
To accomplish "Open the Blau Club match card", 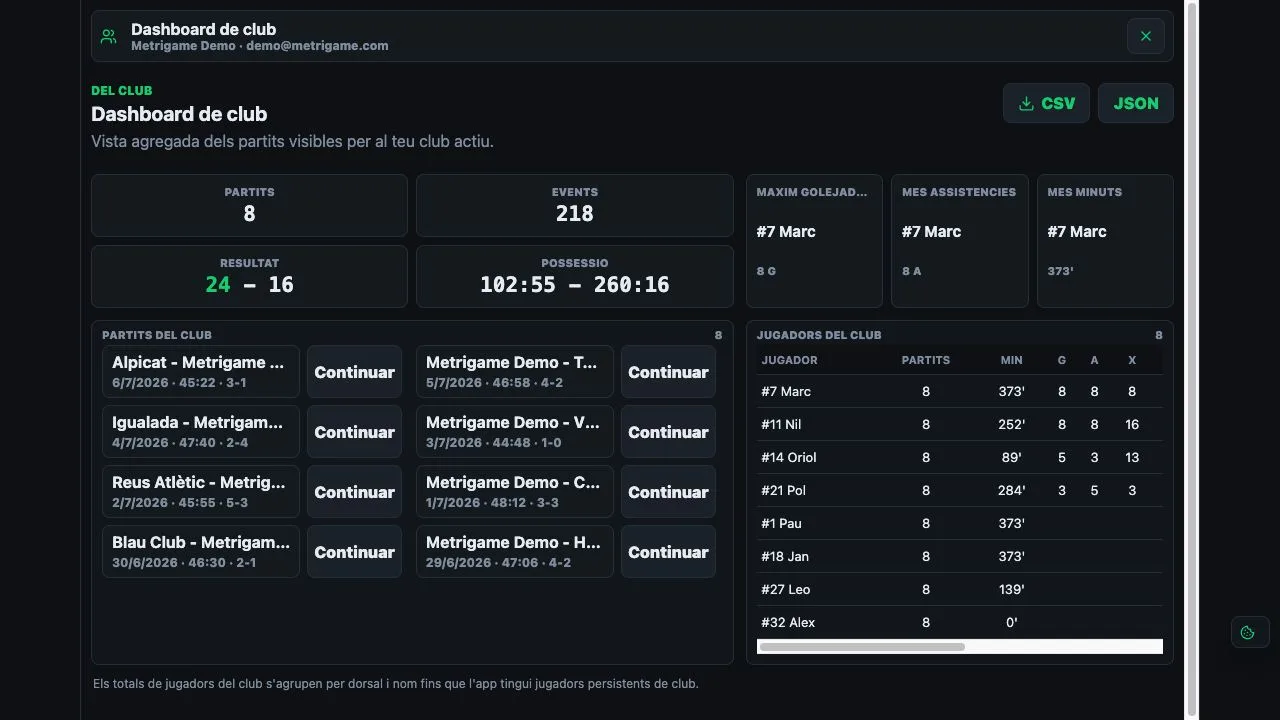I will 201,552.
